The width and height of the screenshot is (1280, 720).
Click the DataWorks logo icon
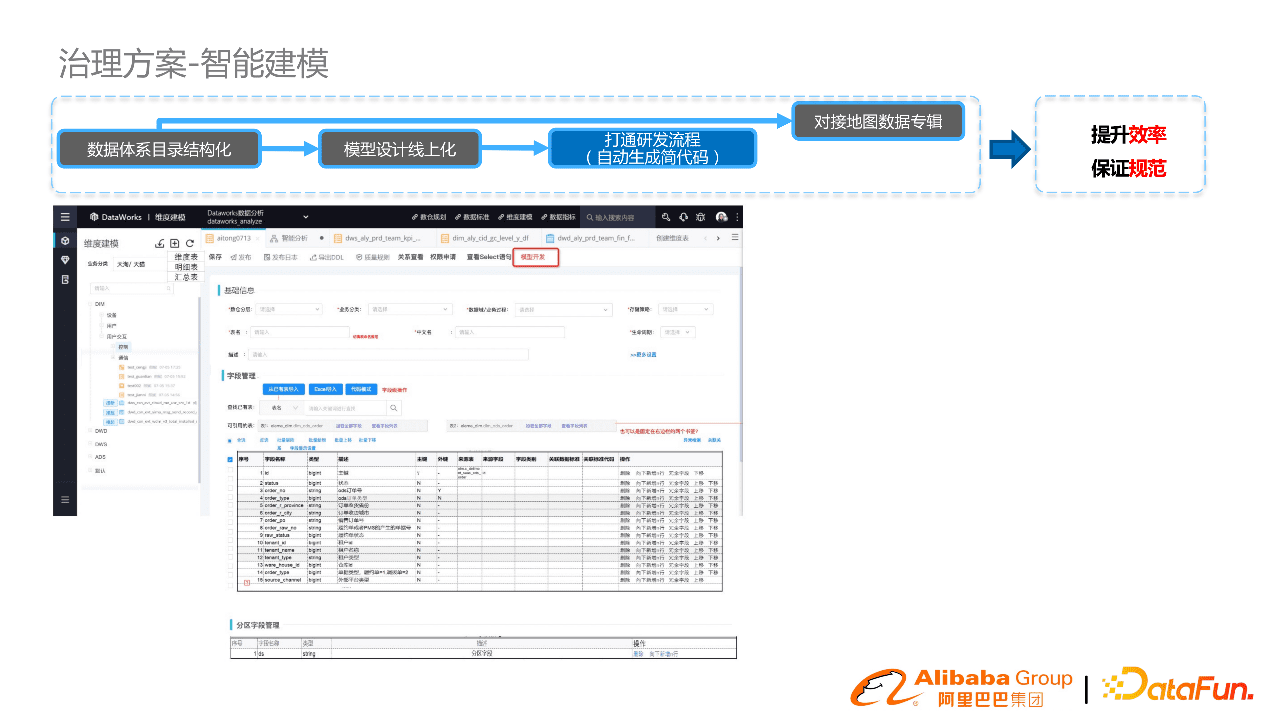[x=94, y=217]
